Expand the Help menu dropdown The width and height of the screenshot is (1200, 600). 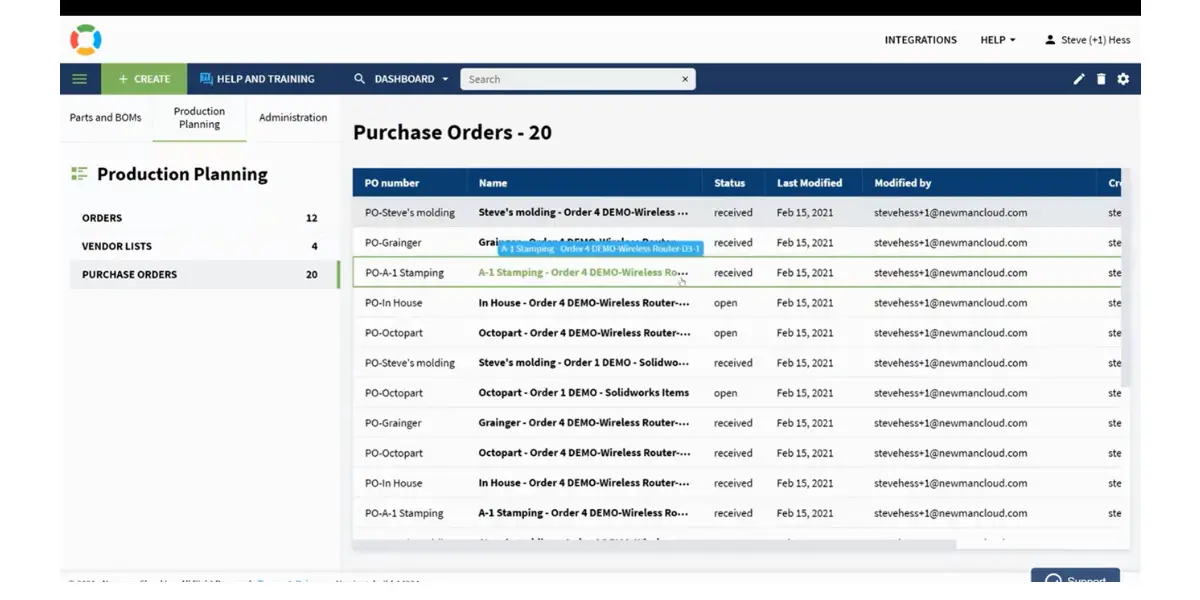coord(998,40)
